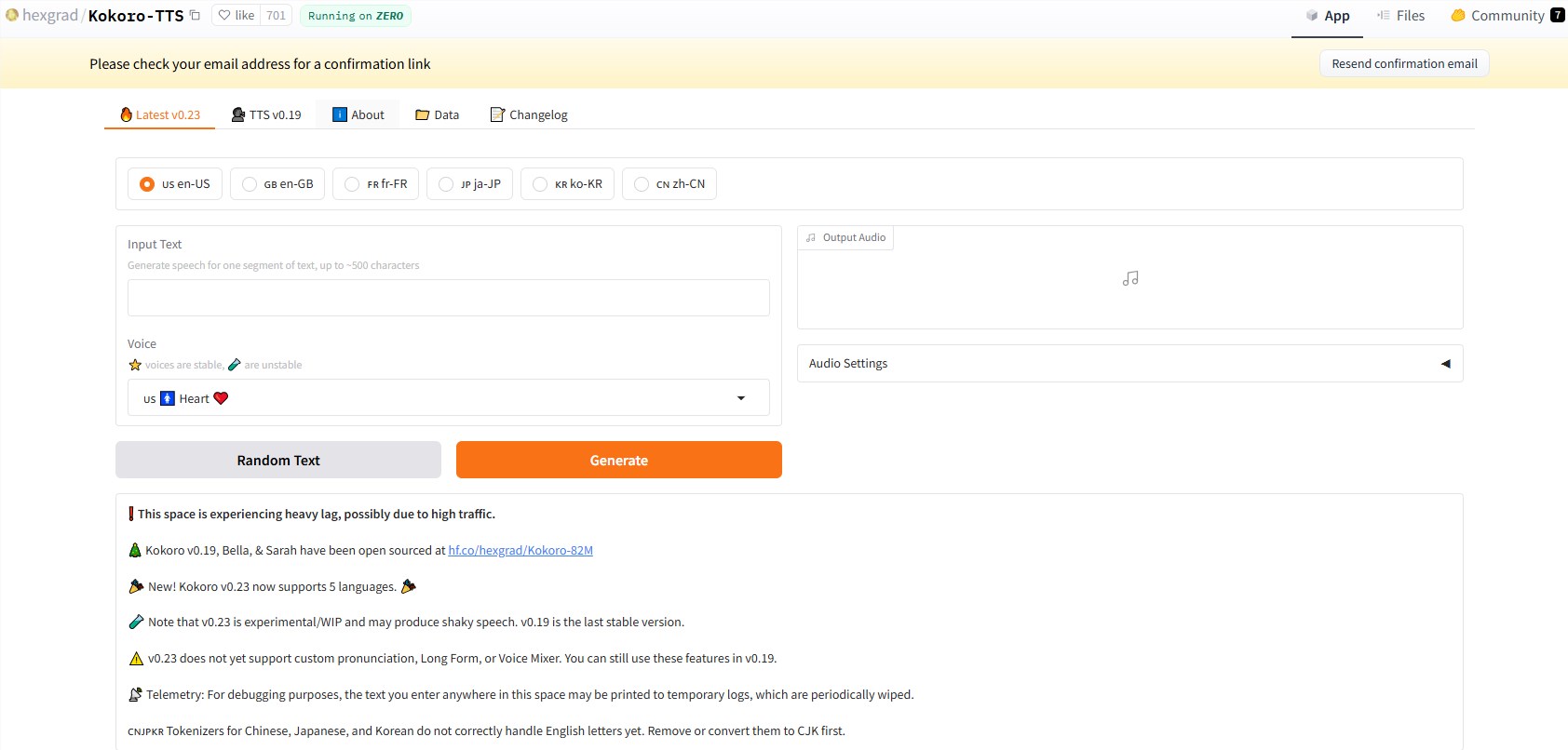Image resolution: width=1568 pixels, height=750 pixels.
Task: Click the hexgrad avatar icon
Action: [x=12, y=15]
